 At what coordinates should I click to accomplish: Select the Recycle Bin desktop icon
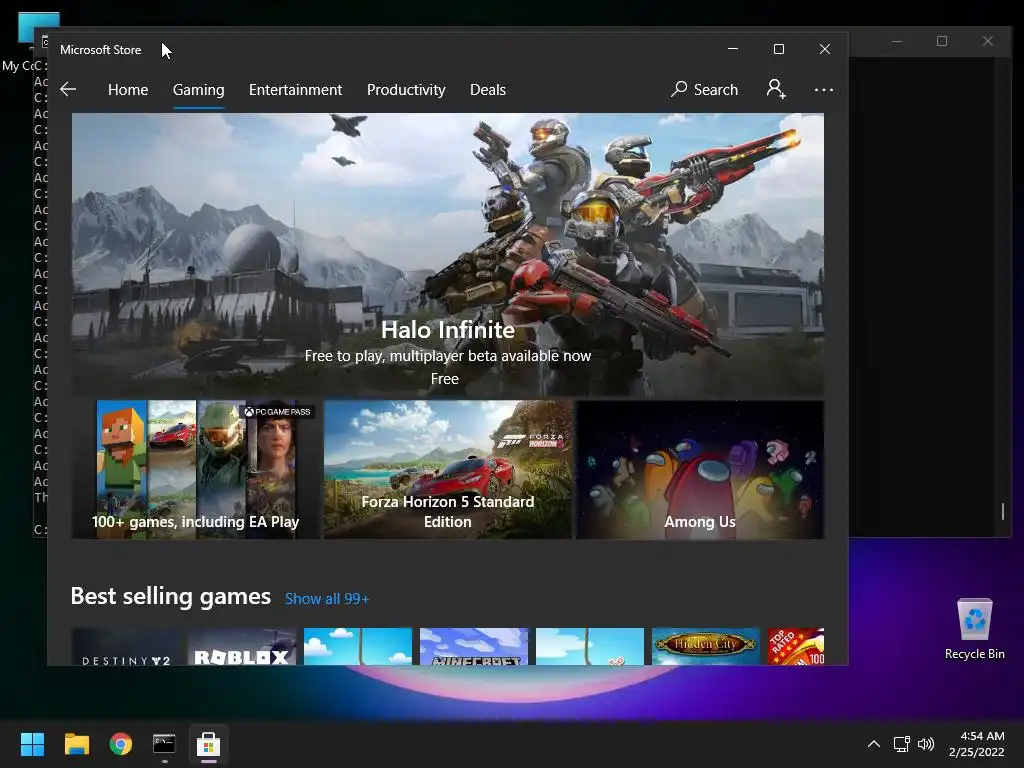[974, 629]
